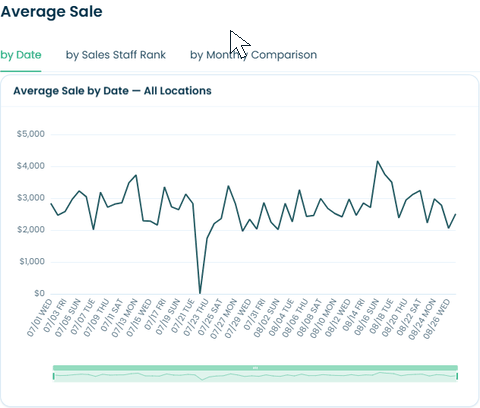Image resolution: width=480 pixels, height=408 pixels.
Task: Click the 08/16 SUN axis label
Action: click(x=366, y=318)
